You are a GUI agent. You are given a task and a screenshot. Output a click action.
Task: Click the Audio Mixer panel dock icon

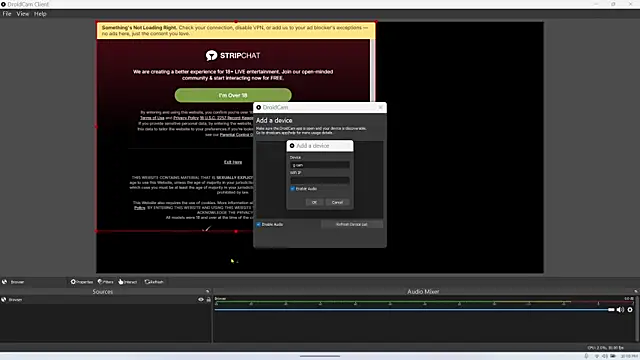(636, 291)
